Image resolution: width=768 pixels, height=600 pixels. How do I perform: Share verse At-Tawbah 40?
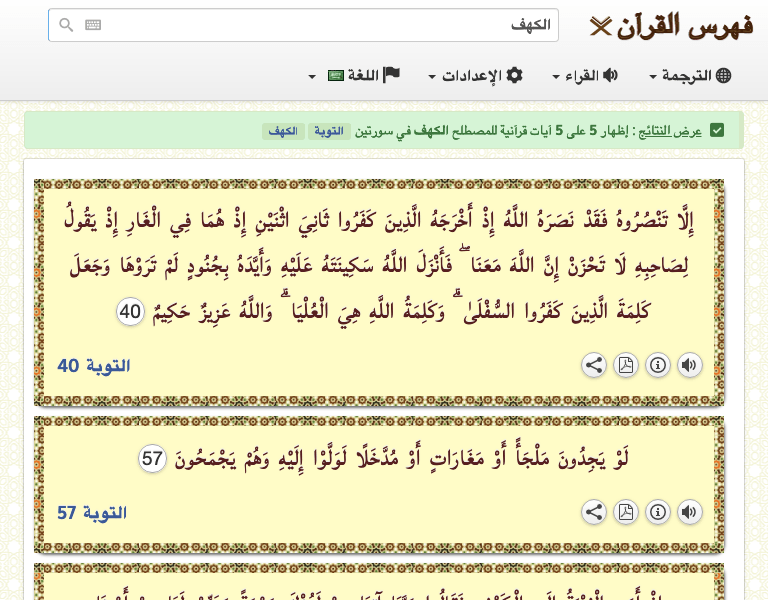point(594,365)
